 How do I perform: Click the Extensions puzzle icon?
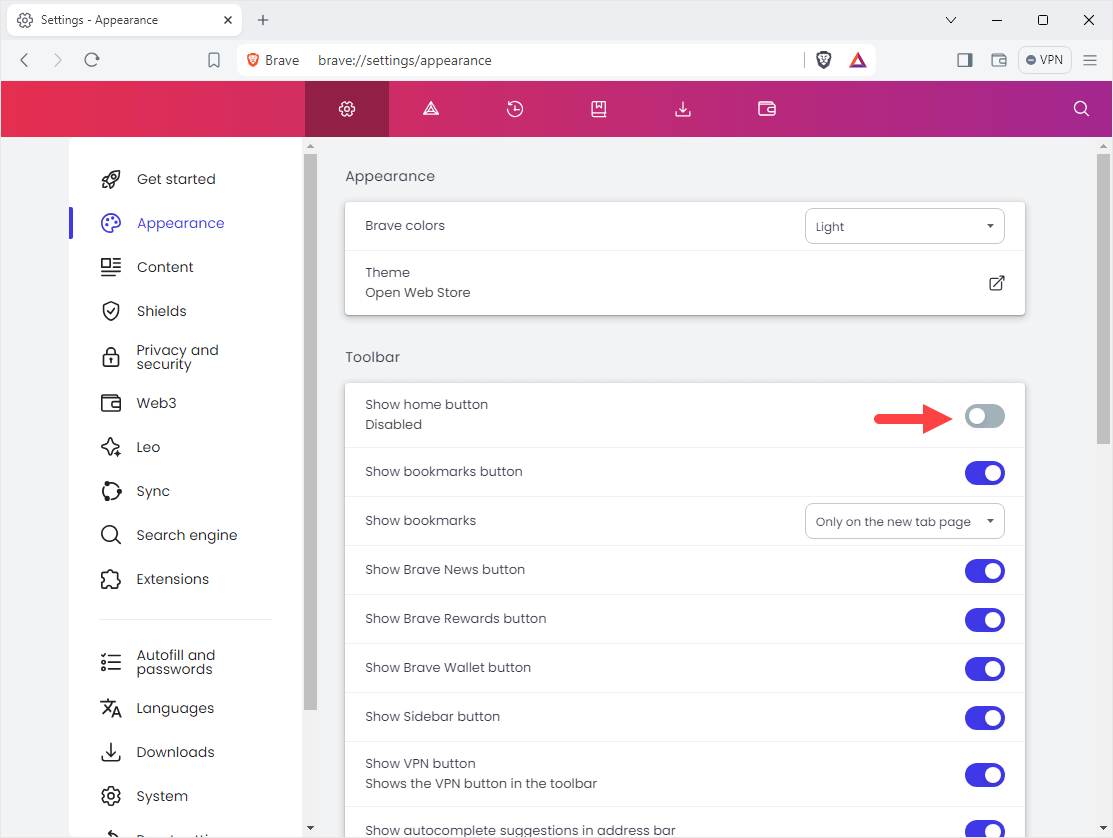(111, 579)
